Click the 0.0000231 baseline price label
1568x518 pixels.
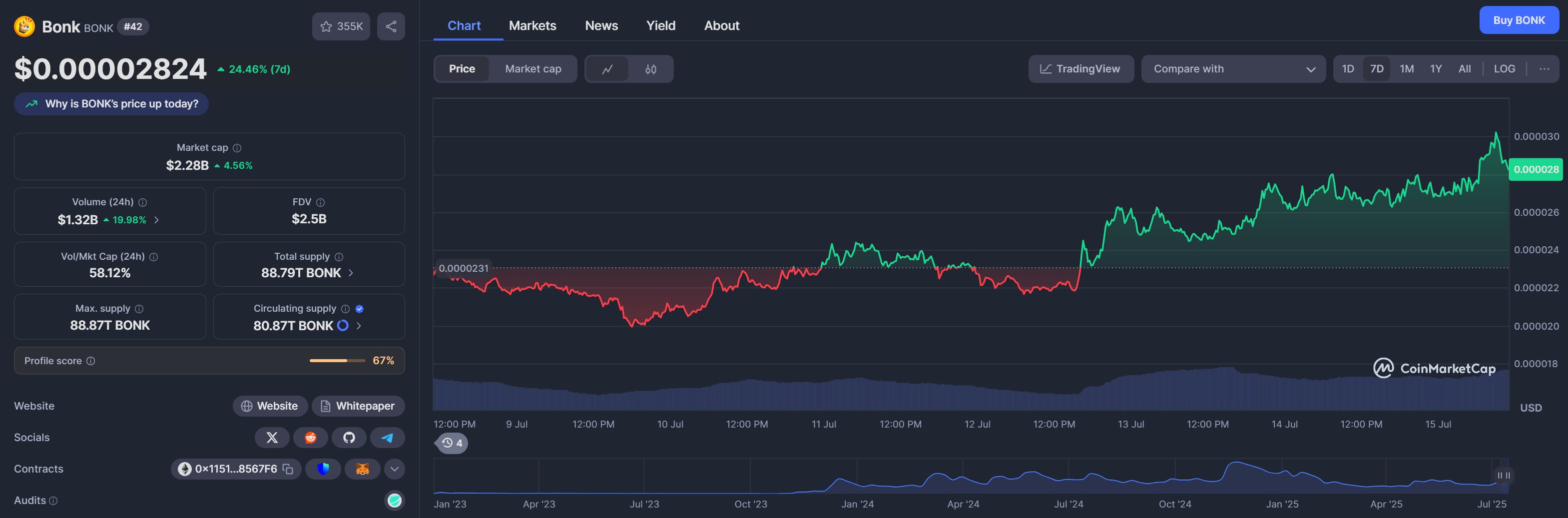click(x=463, y=268)
